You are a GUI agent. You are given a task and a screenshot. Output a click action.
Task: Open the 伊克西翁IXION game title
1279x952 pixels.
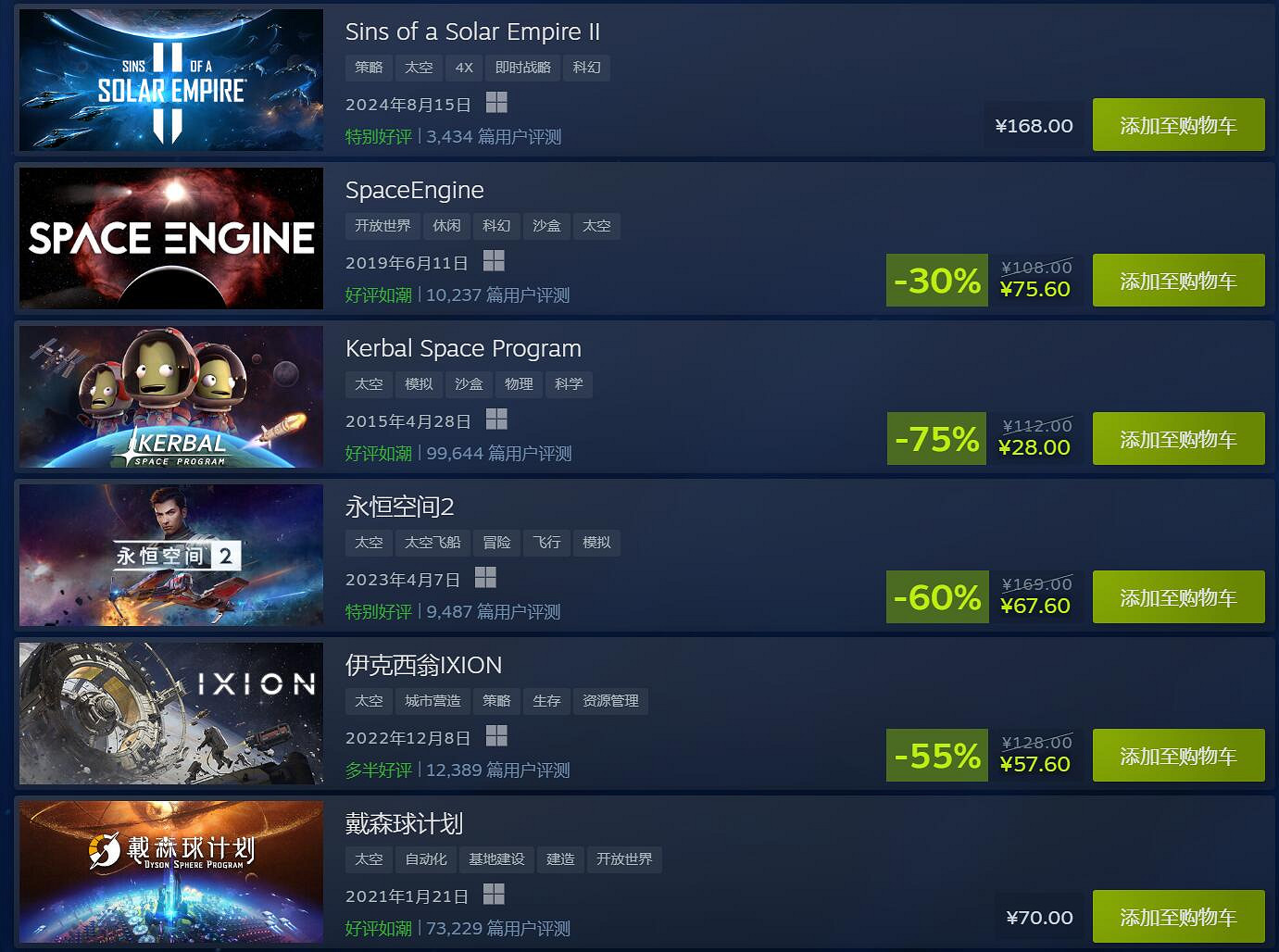coord(423,665)
